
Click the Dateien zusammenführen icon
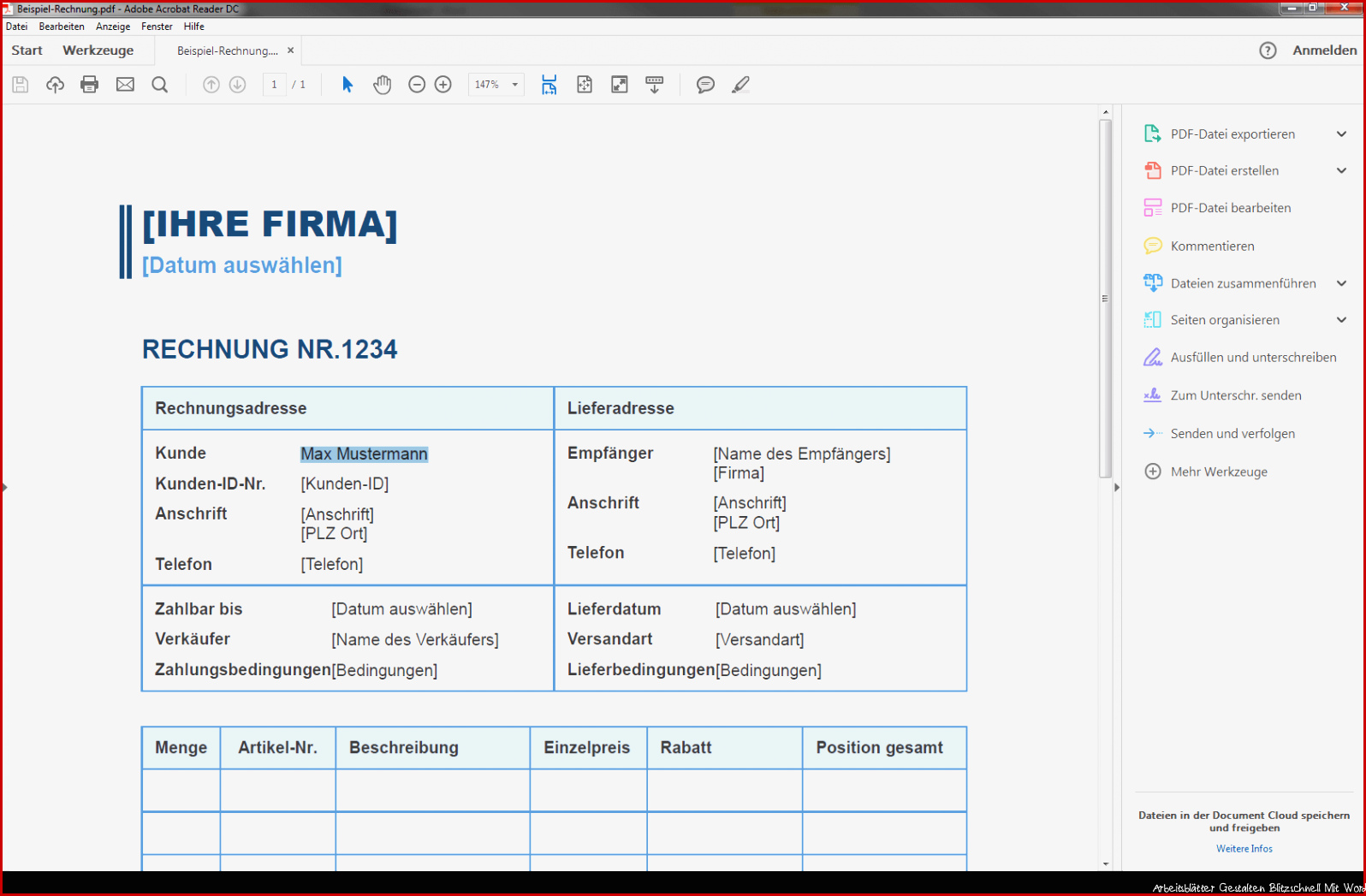pos(1153,283)
